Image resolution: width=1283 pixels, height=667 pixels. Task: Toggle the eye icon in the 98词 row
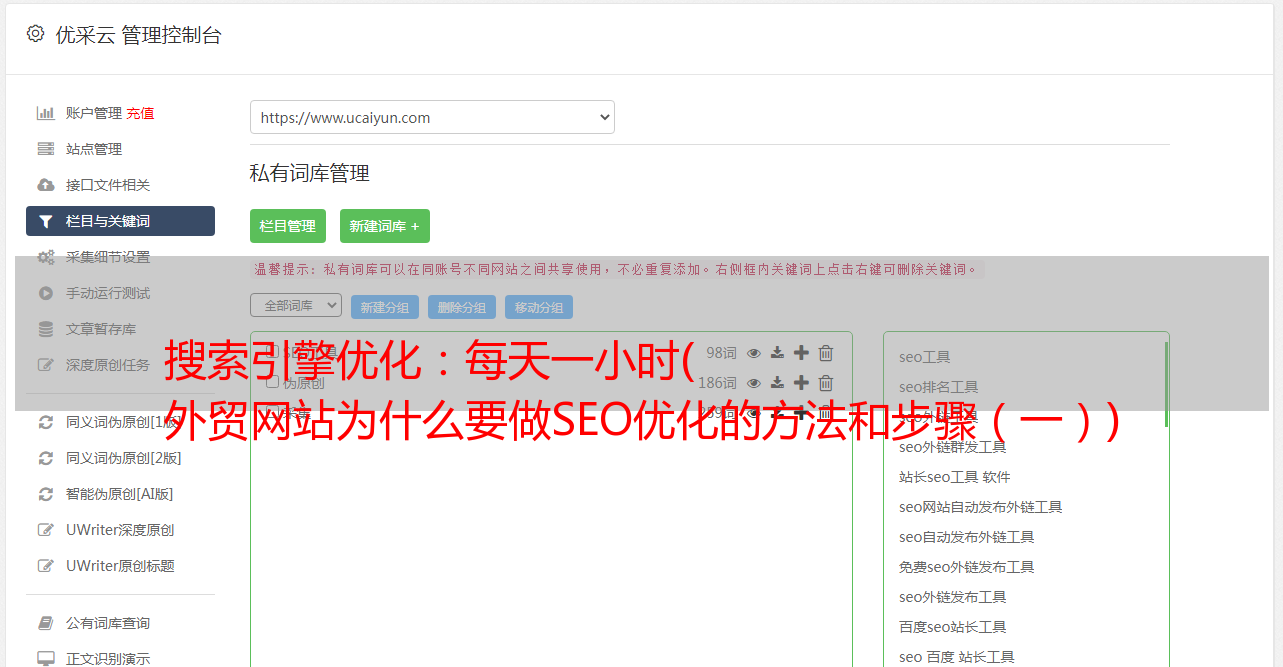click(754, 353)
